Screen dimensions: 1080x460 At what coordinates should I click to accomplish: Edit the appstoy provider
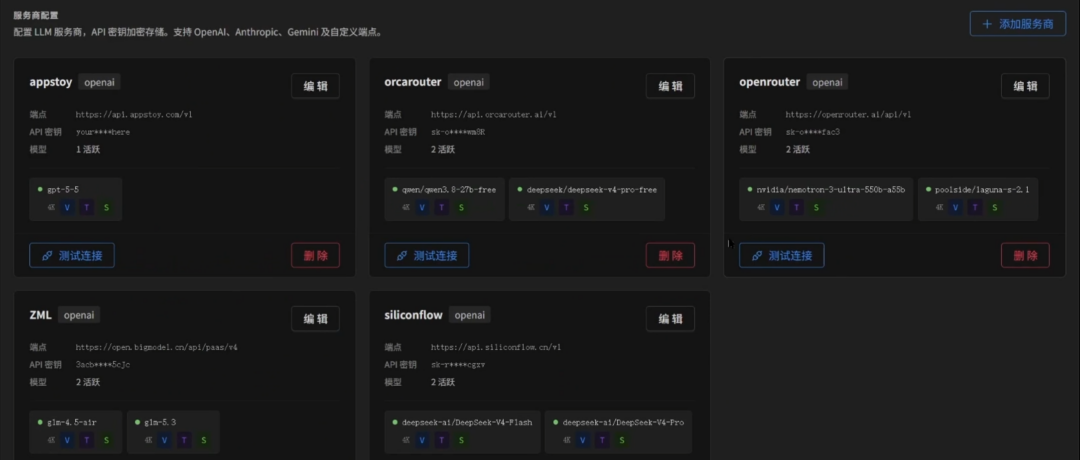pyautogui.click(x=315, y=86)
